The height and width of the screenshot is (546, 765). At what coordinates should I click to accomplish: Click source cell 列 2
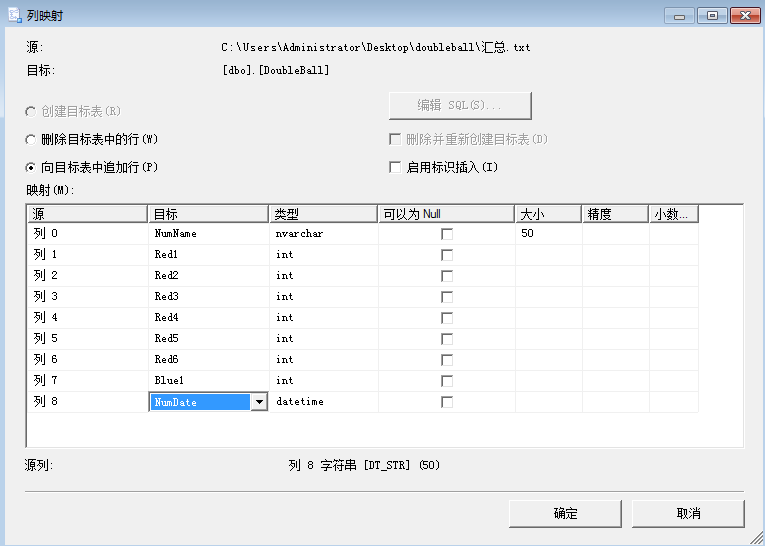[x=88, y=276]
